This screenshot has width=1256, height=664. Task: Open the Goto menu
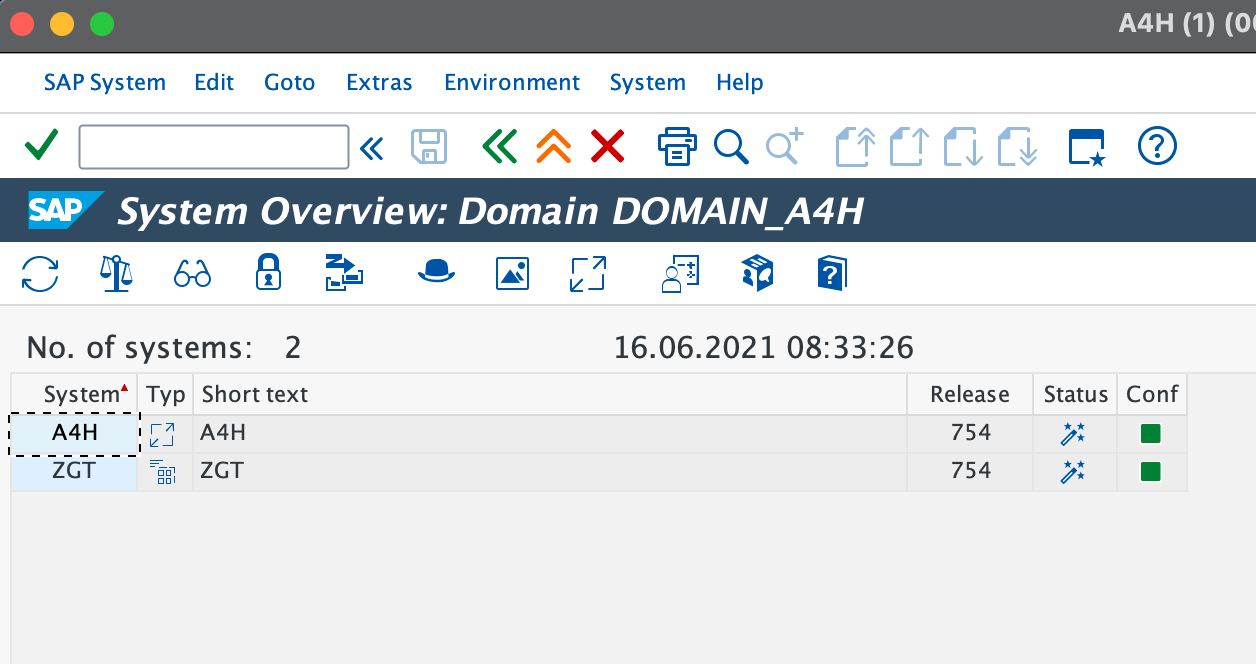coord(290,82)
